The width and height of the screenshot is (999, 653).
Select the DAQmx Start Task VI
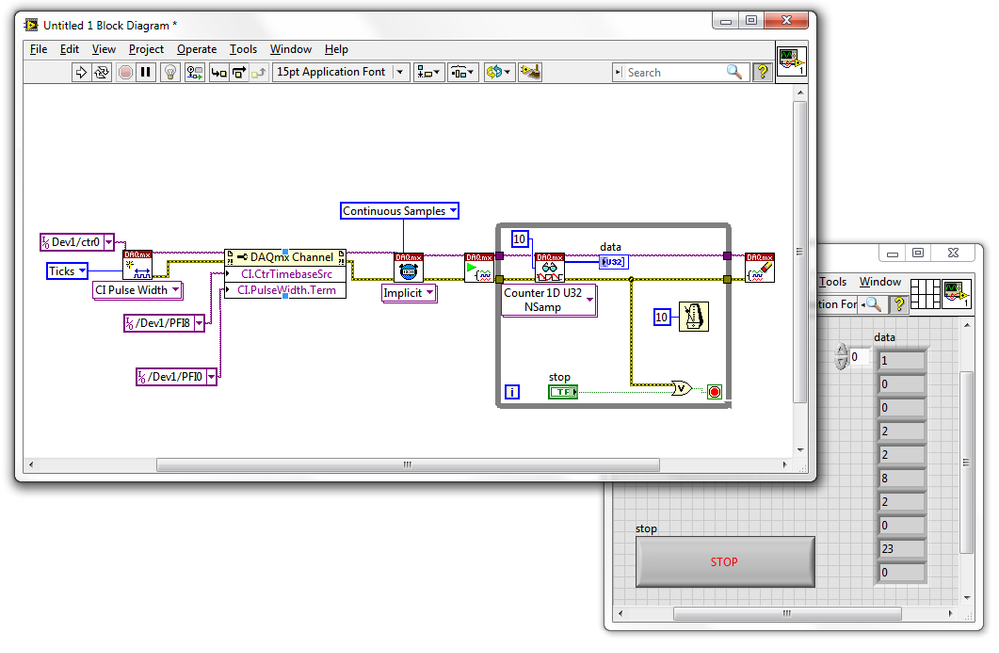coord(479,268)
